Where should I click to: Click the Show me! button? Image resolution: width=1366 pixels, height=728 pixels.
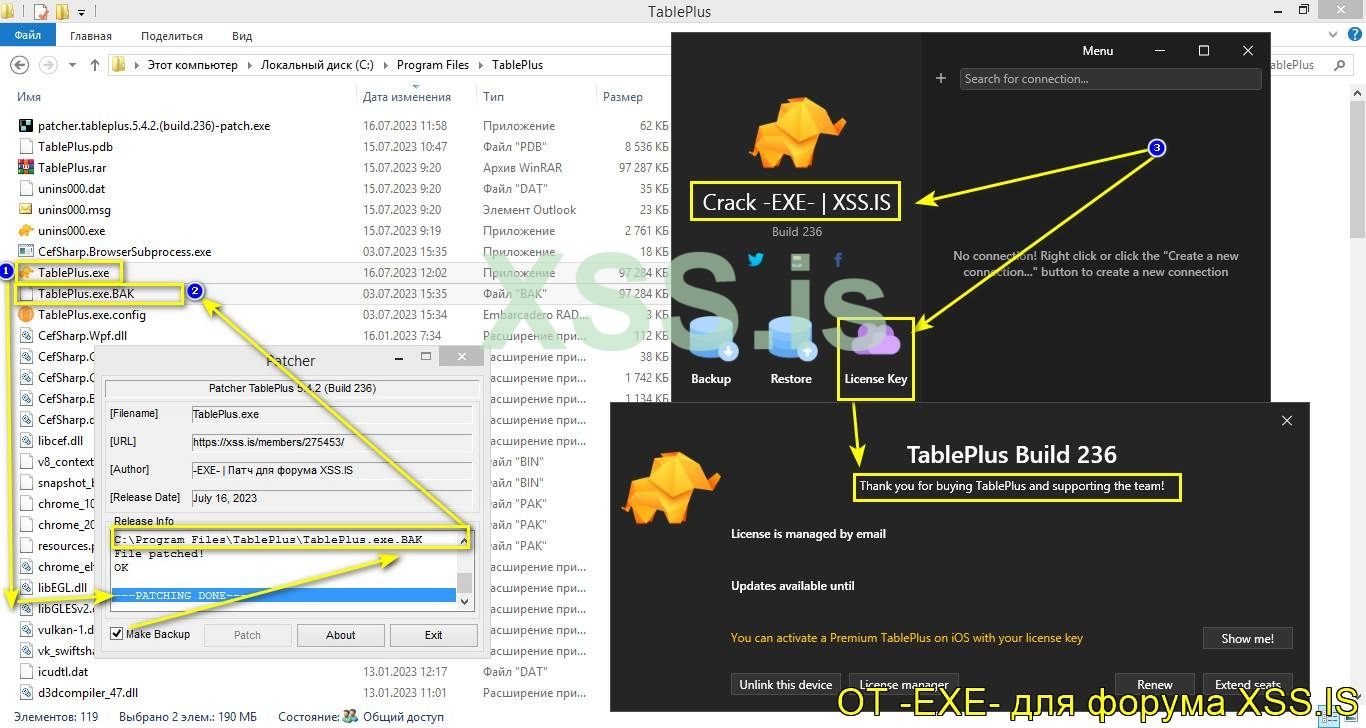1248,638
